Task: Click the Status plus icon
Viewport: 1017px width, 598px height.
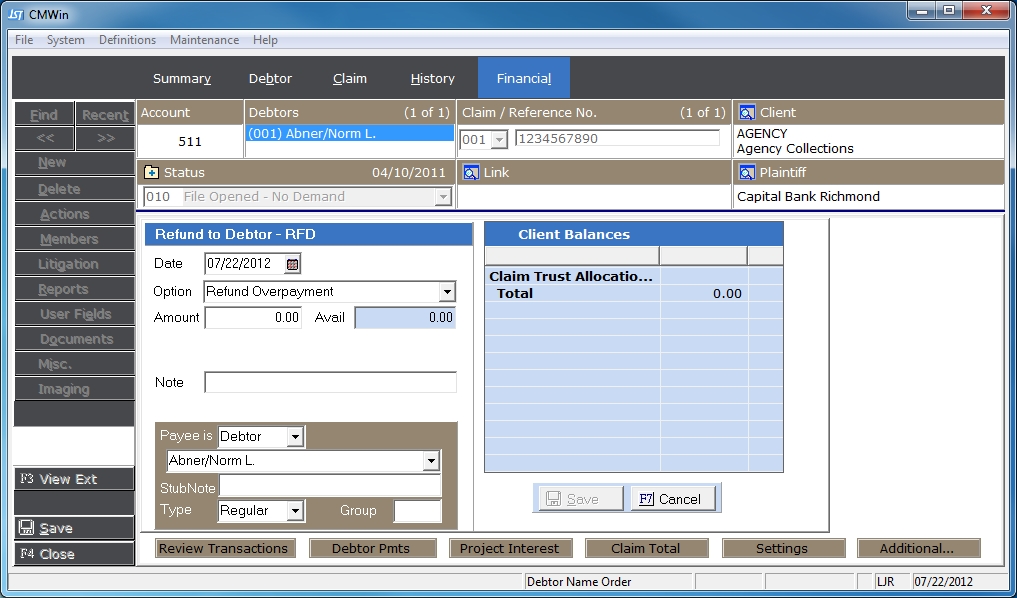Action: [x=152, y=172]
